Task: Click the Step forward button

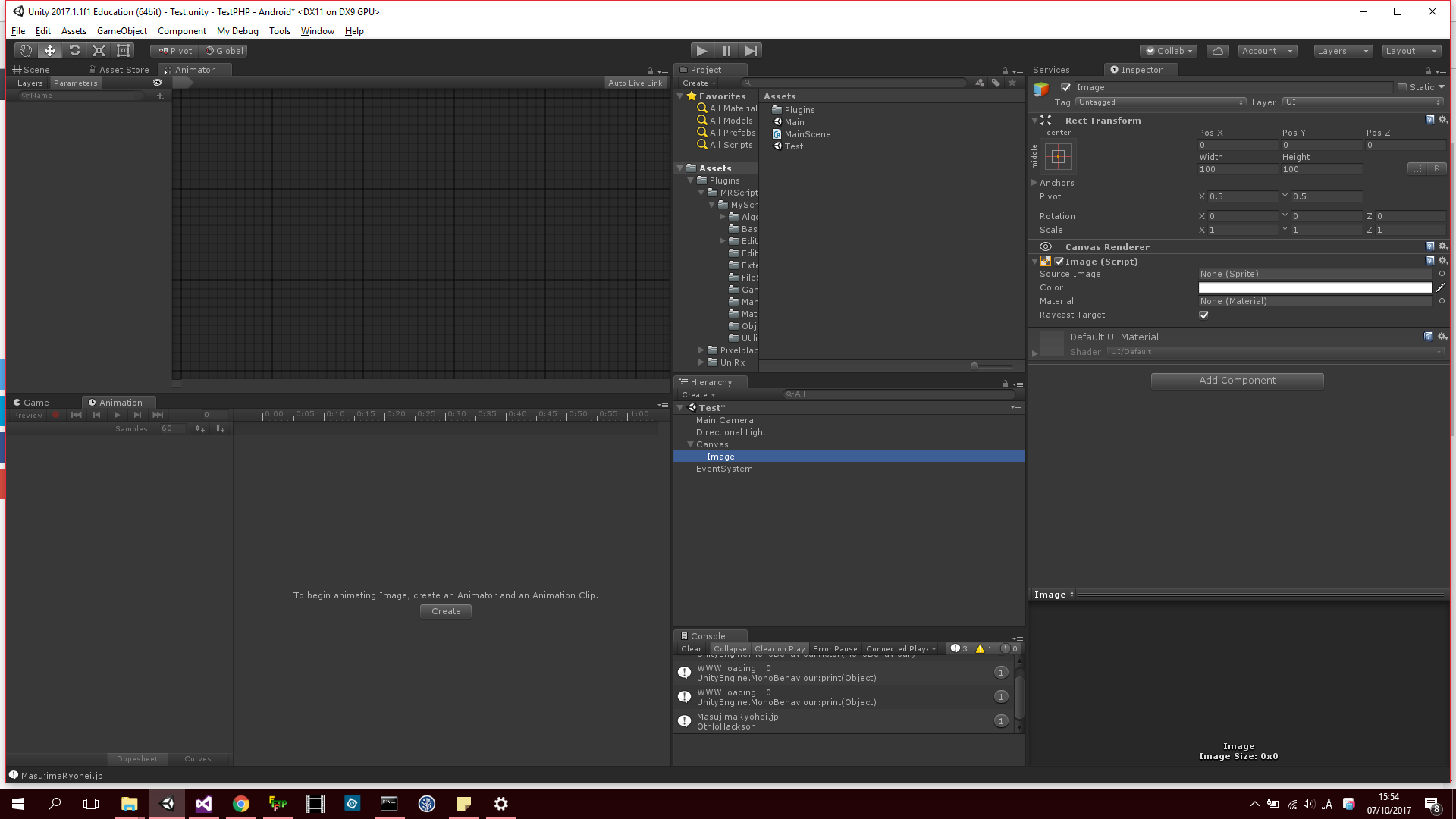Action: point(751,51)
